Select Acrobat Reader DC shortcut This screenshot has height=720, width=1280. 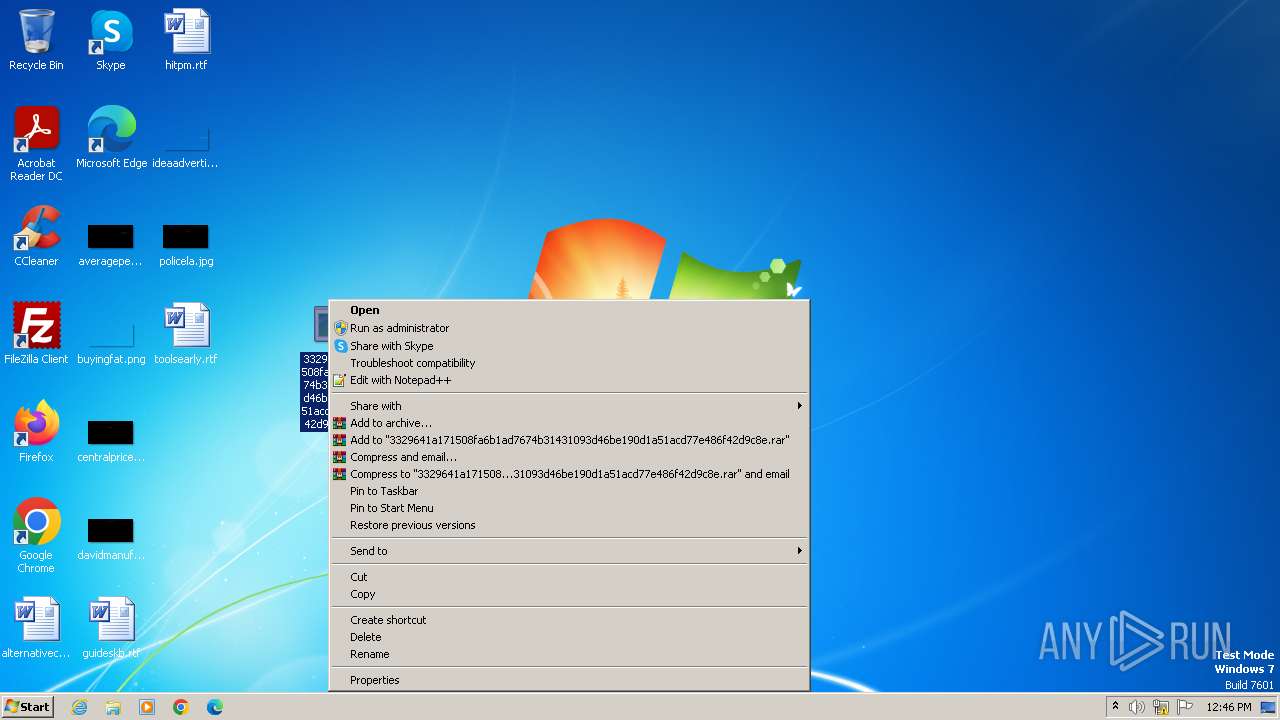(36, 144)
